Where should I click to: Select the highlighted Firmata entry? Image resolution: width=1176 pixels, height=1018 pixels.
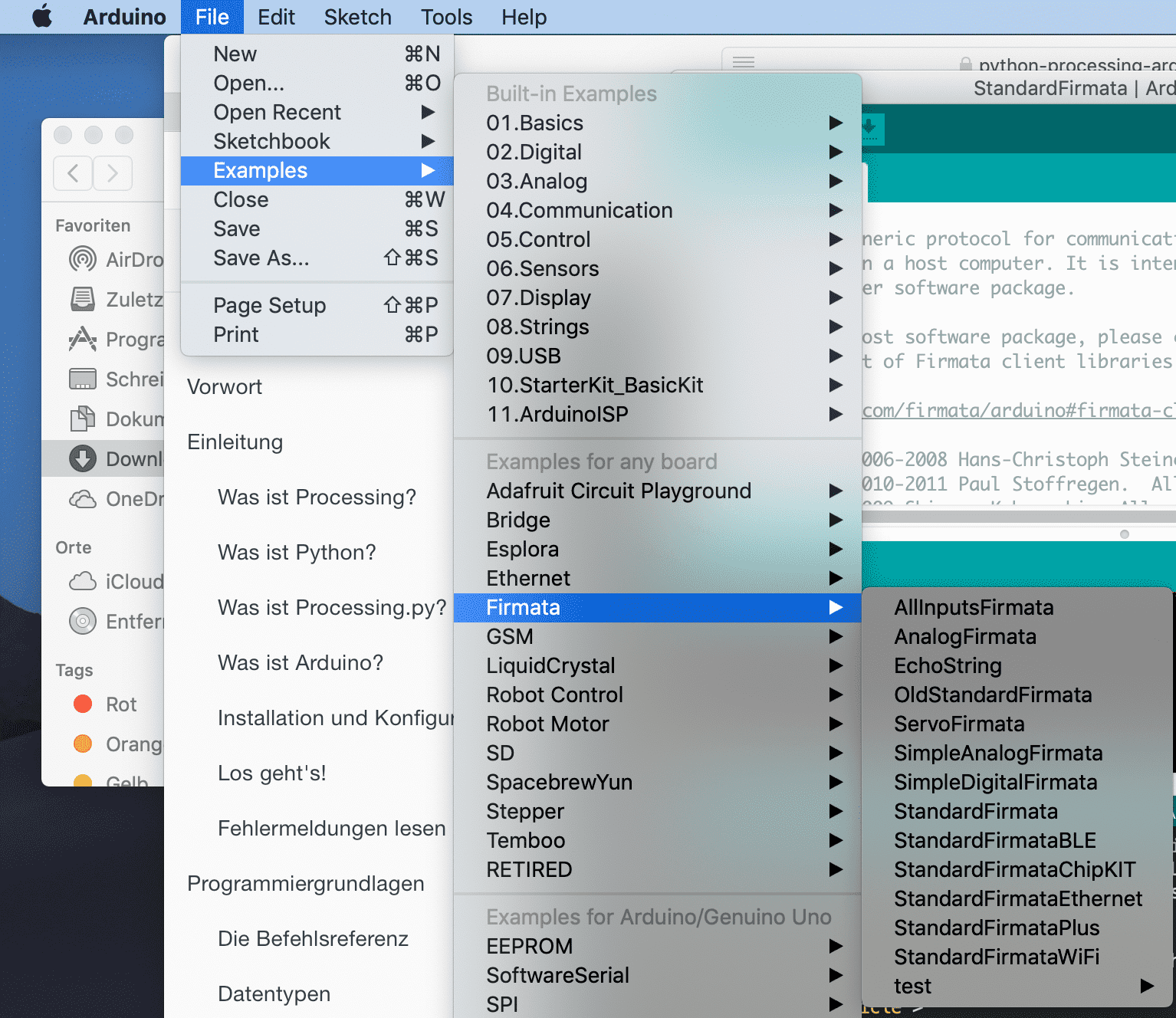tap(658, 607)
